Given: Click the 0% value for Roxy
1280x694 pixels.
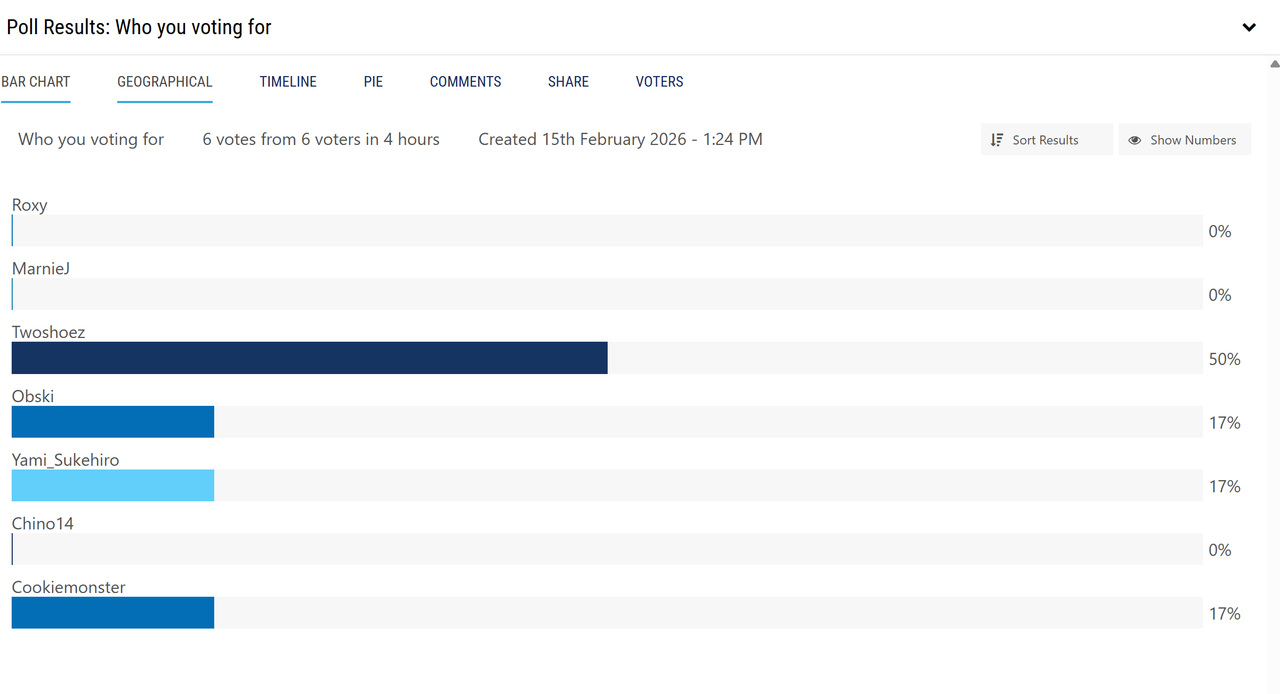Looking at the screenshot, I should click(1220, 231).
